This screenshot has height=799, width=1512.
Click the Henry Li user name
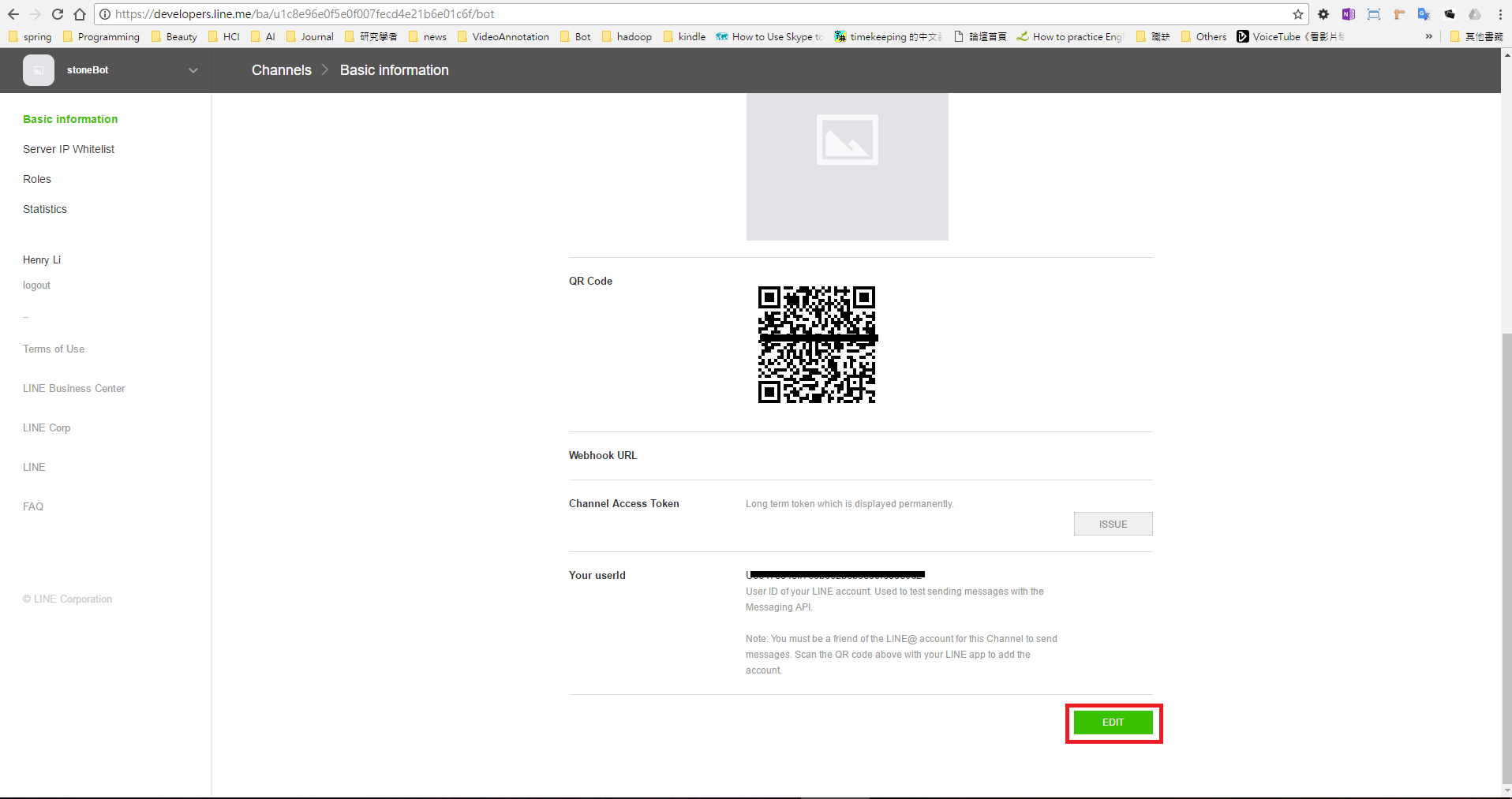[x=42, y=259]
